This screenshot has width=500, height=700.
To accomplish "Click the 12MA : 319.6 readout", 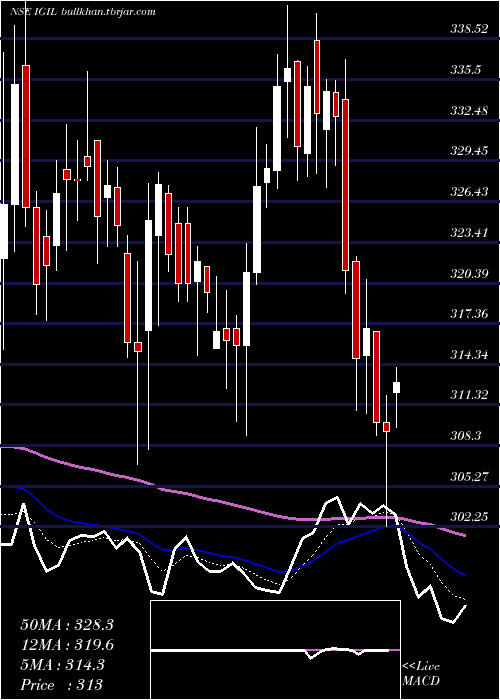I will click(x=67, y=645).
